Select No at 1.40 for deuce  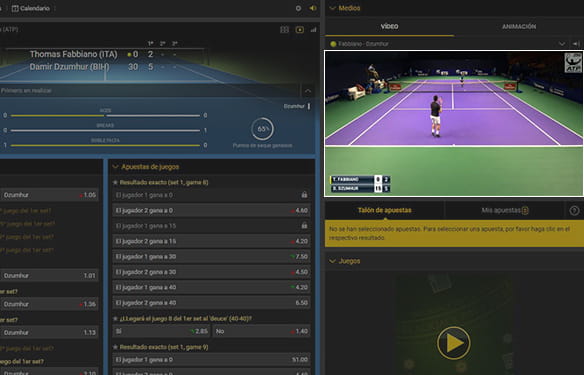[262, 331]
